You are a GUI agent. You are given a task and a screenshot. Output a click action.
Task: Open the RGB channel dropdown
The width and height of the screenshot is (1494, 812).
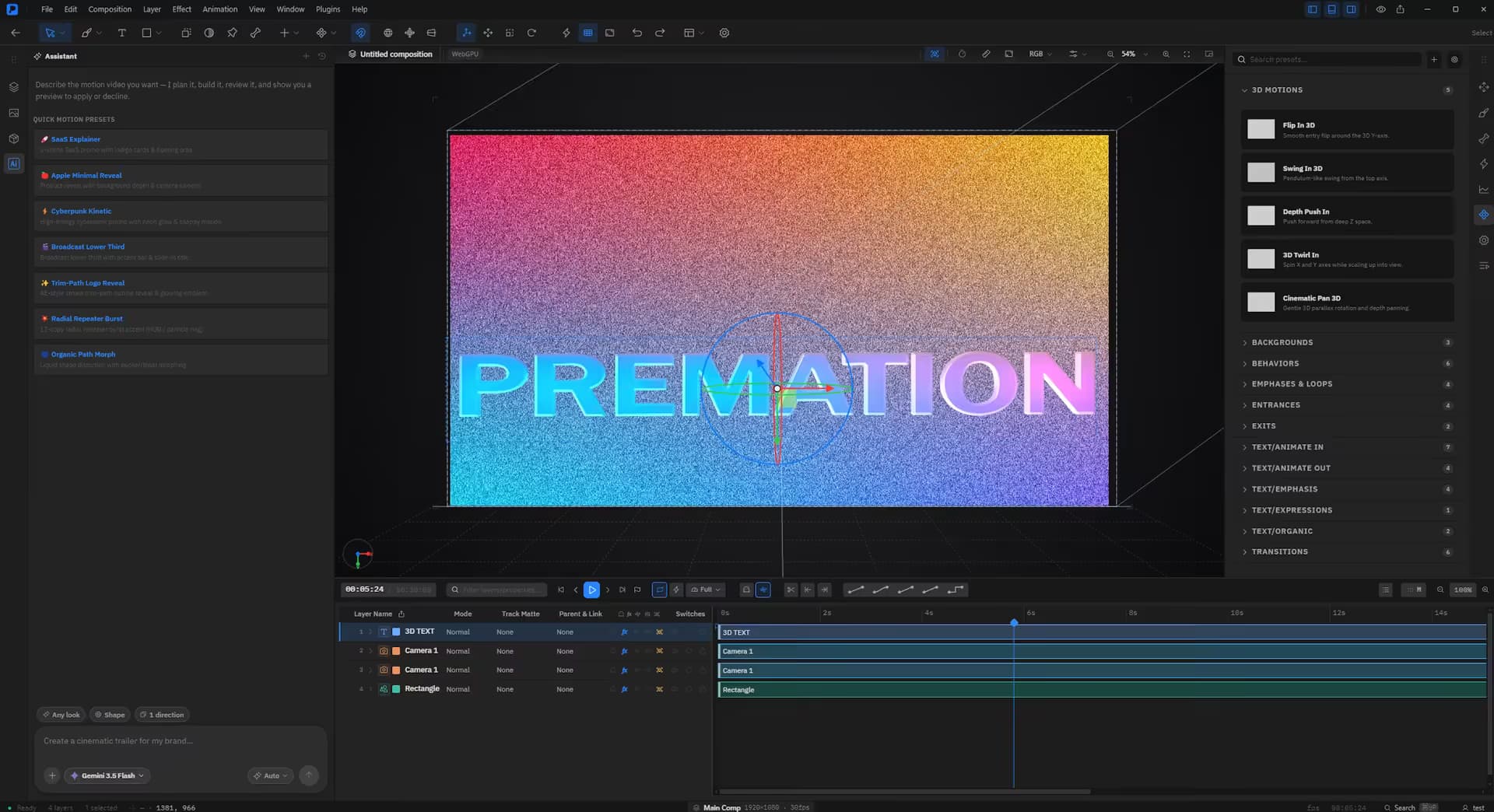coord(1040,54)
